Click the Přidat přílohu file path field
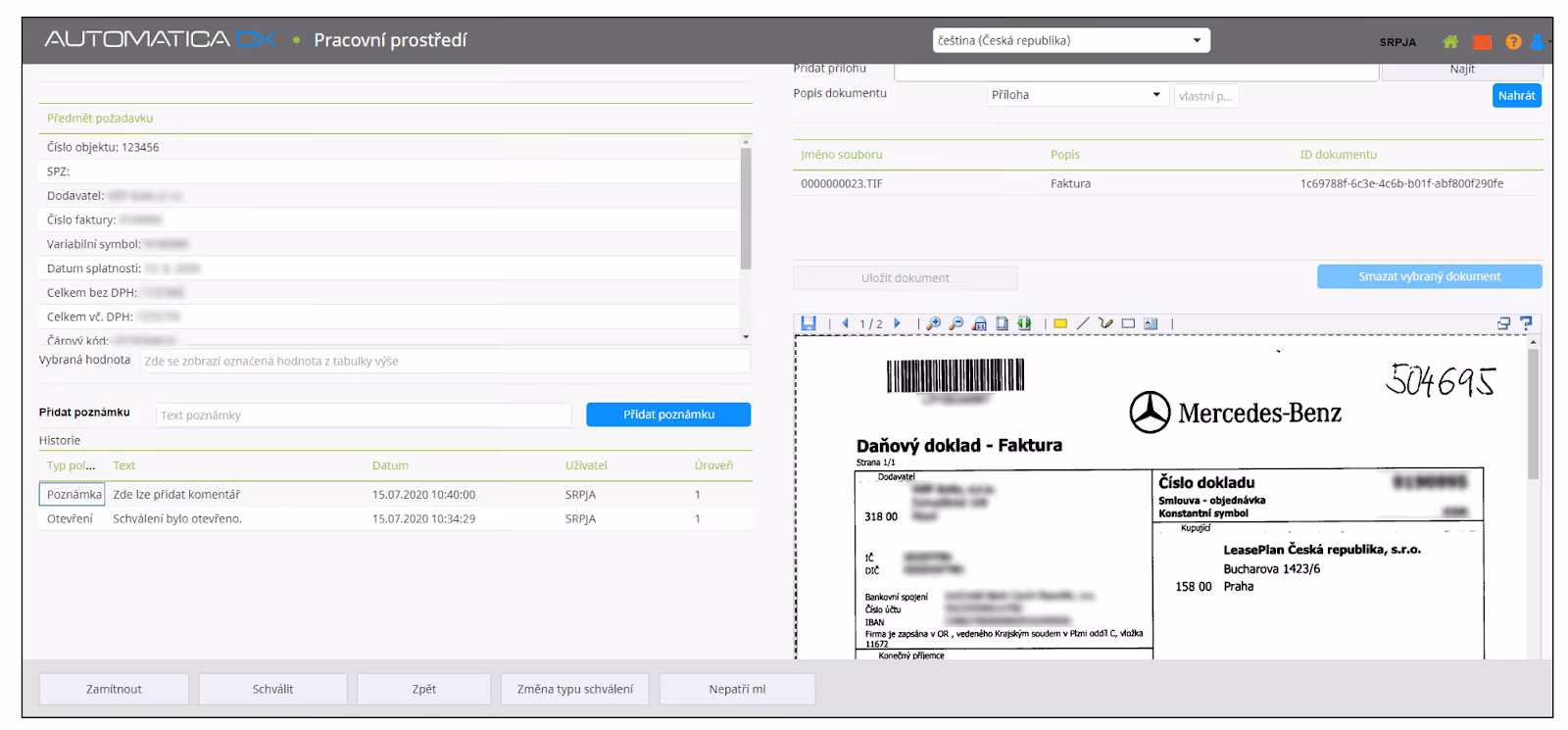This screenshot has height=730, width=1568. (1137, 71)
